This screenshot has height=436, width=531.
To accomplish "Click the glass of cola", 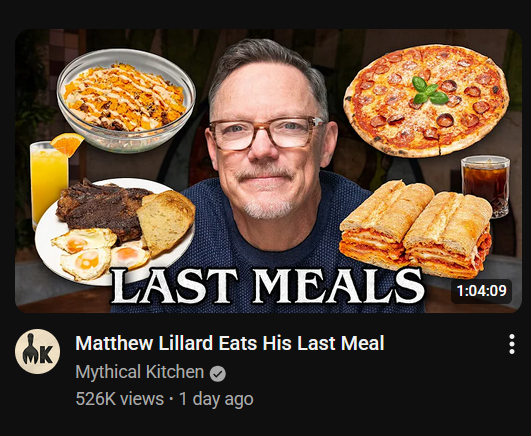I will coord(486,185).
